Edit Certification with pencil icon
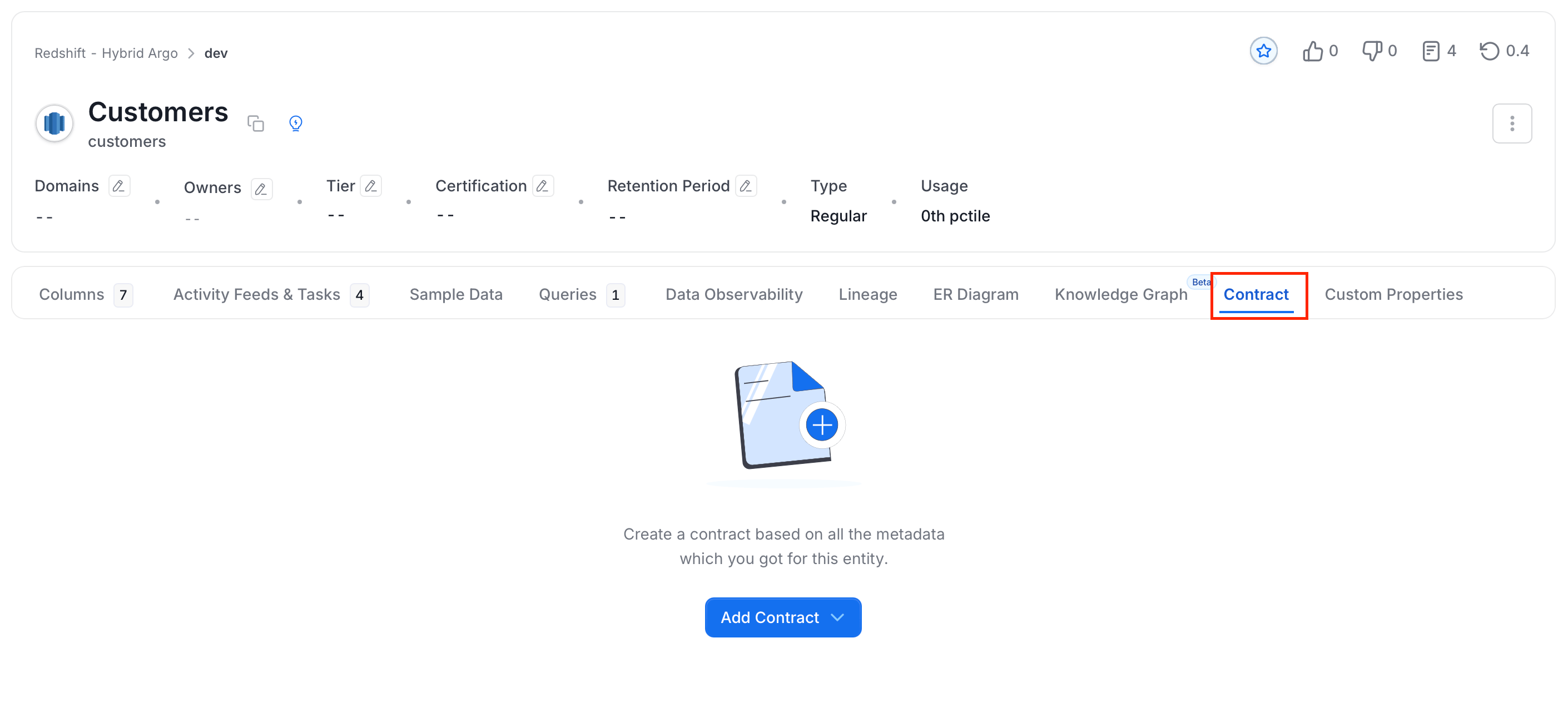1568x712 pixels. tap(542, 186)
